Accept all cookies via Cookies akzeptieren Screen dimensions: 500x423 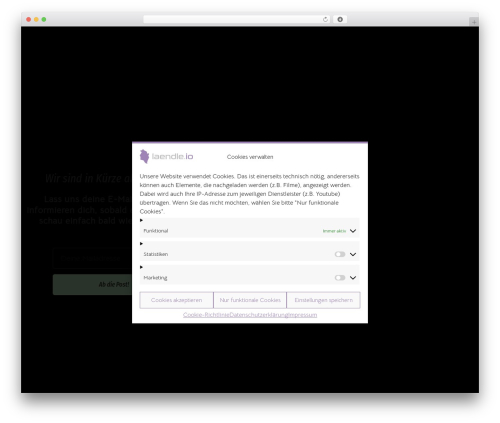(x=176, y=300)
